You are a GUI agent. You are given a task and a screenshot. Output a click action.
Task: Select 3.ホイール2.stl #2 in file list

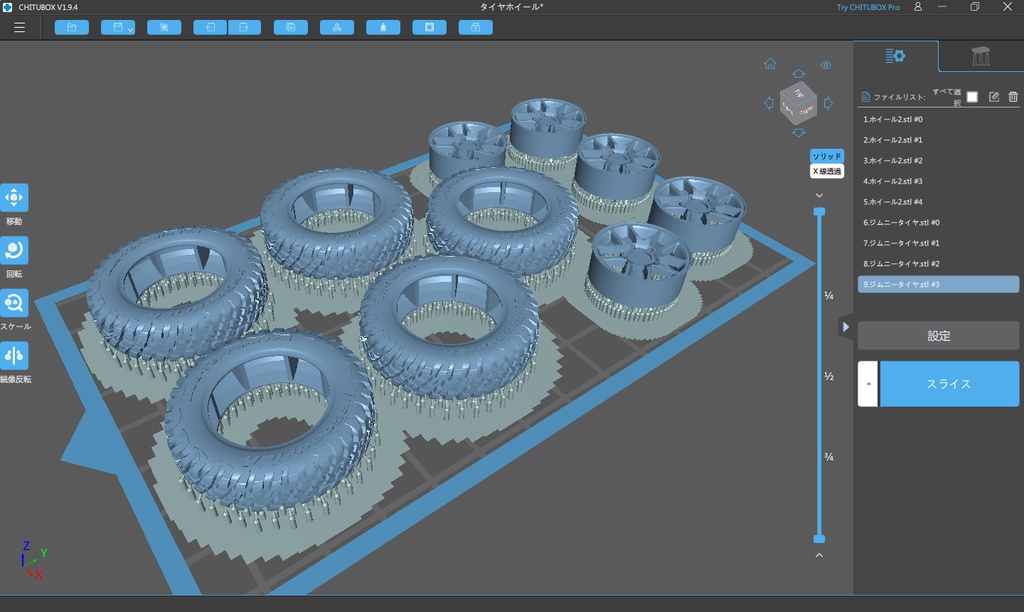(x=938, y=160)
